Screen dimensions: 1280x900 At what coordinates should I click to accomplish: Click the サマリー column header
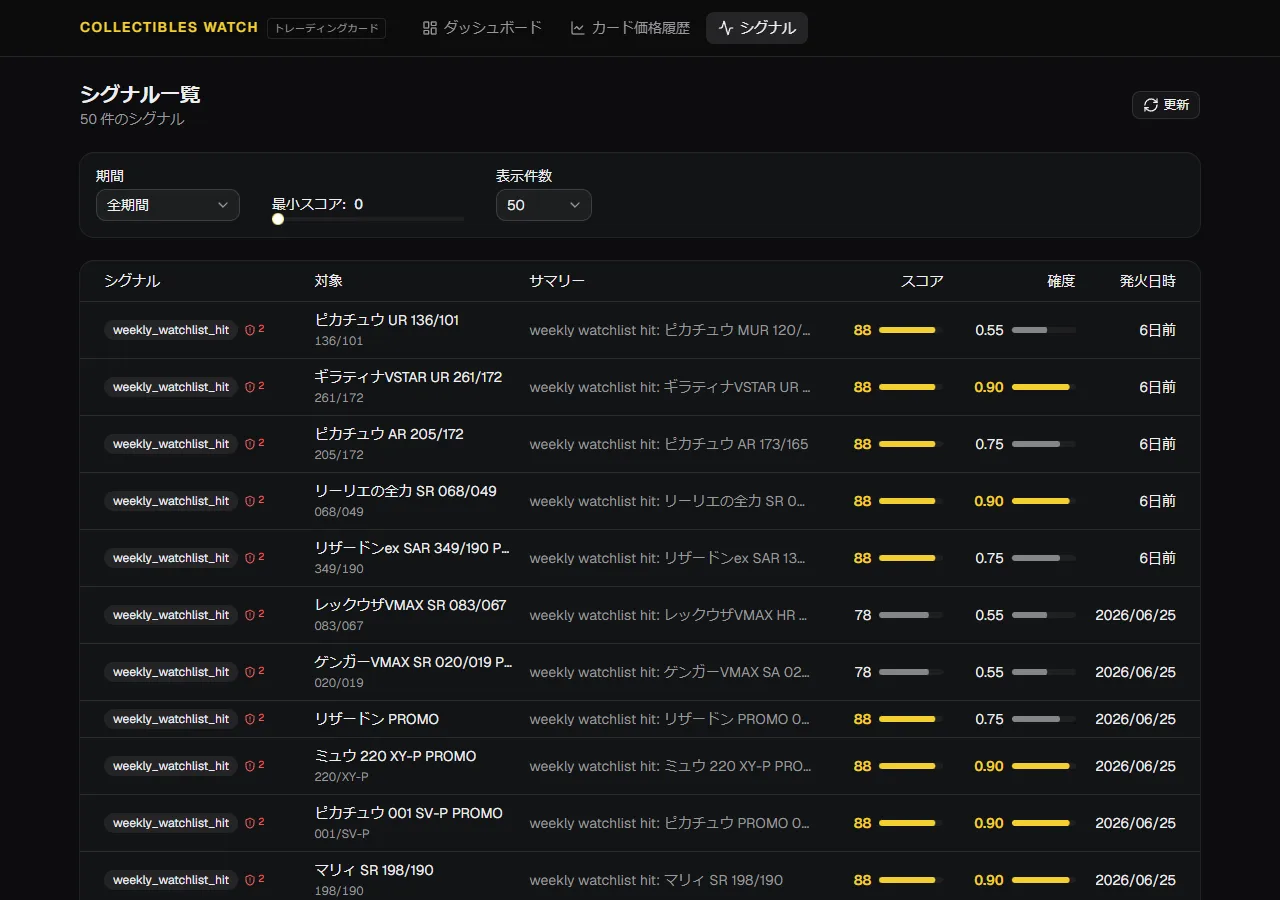[x=557, y=281]
